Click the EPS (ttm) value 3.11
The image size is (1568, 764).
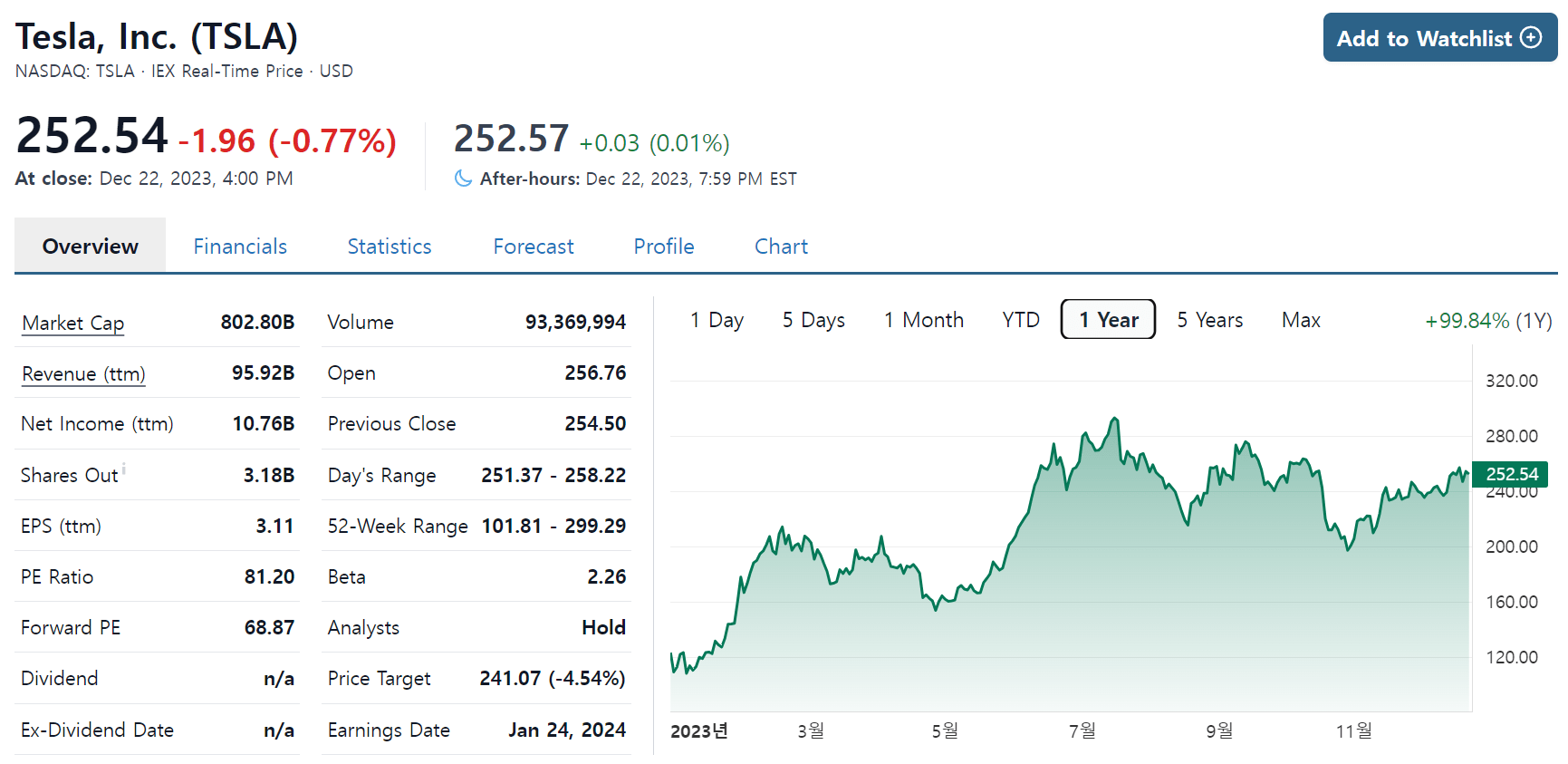[x=274, y=526]
